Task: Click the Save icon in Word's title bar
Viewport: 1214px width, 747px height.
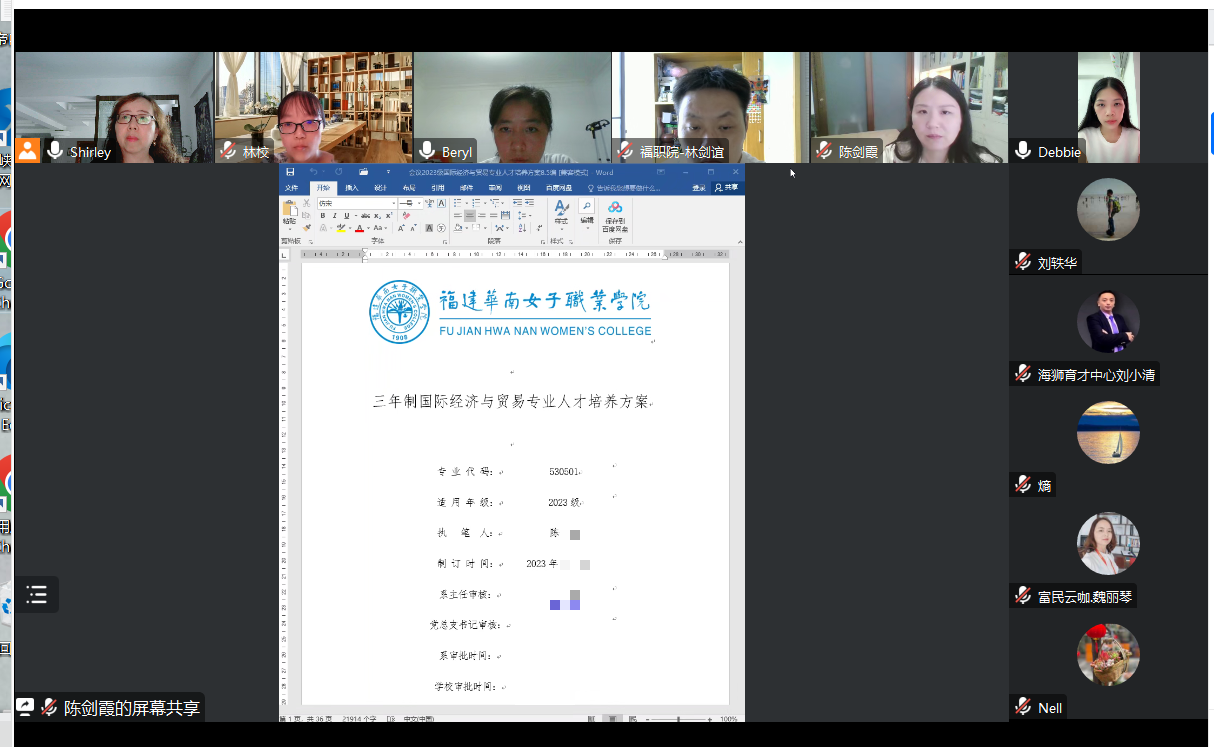Action: pyautogui.click(x=290, y=172)
